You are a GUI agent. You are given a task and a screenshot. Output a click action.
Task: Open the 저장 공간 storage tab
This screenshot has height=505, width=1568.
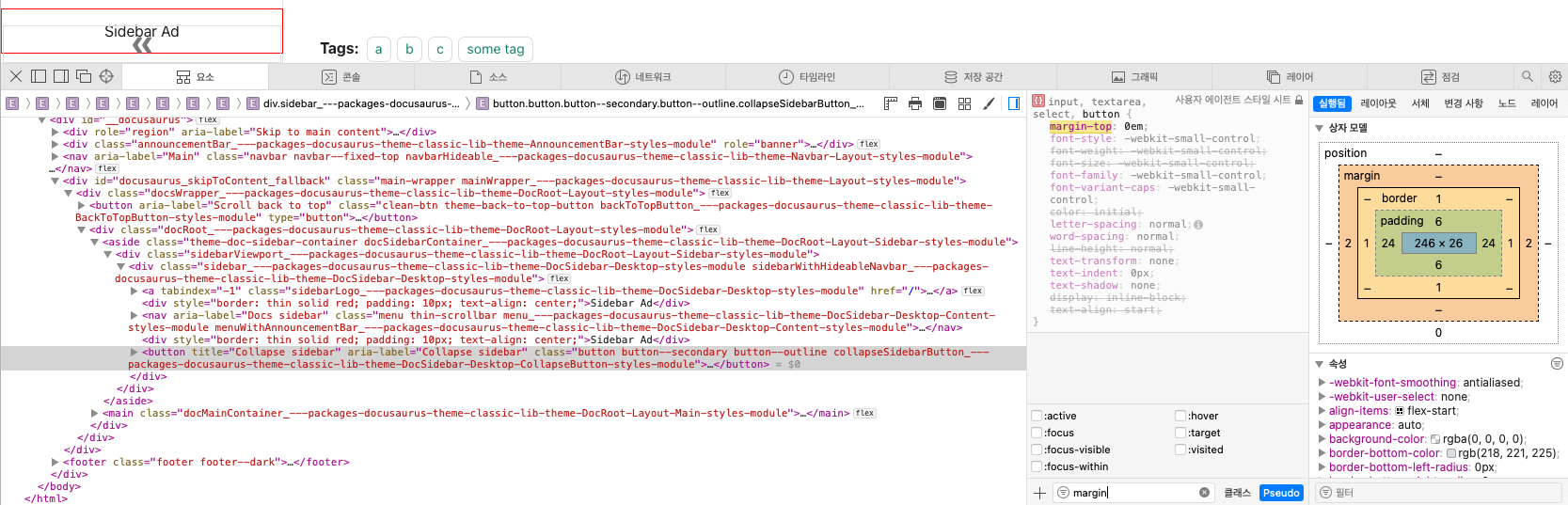pyautogui.click(x=974, y=76)
